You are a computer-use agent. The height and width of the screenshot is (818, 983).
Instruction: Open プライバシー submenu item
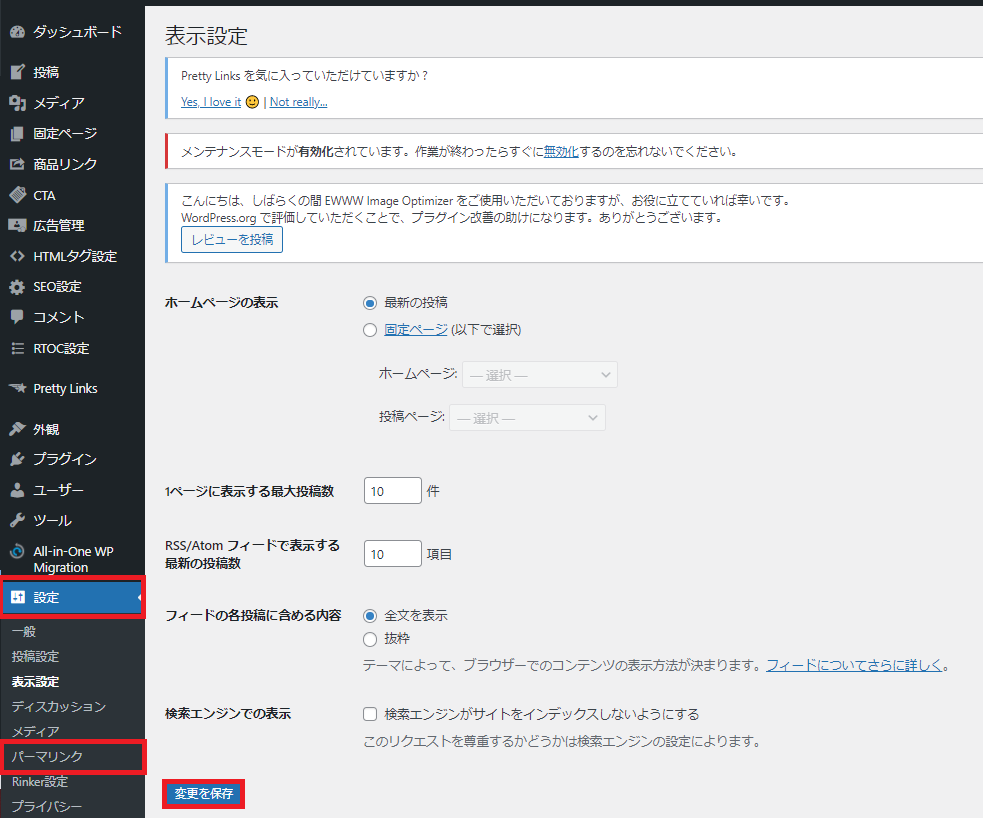pos(47,806)
